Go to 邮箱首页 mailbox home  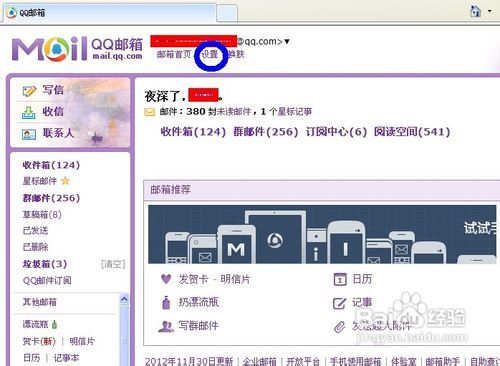174,54
